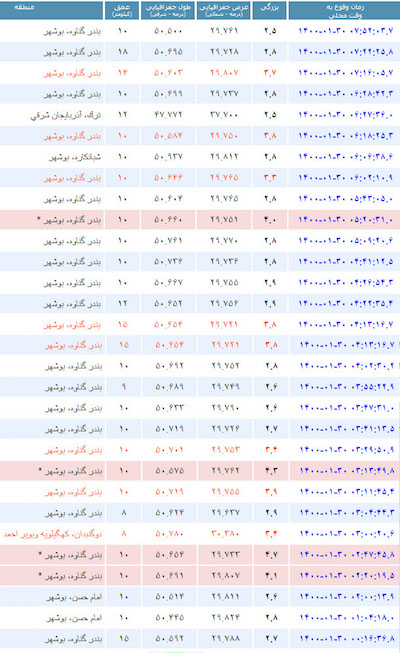This screenshot has width=400, height=653.
Task: Click the longitude value '۵۰.۴۴۵'
Action: click(x=170, y=617)
